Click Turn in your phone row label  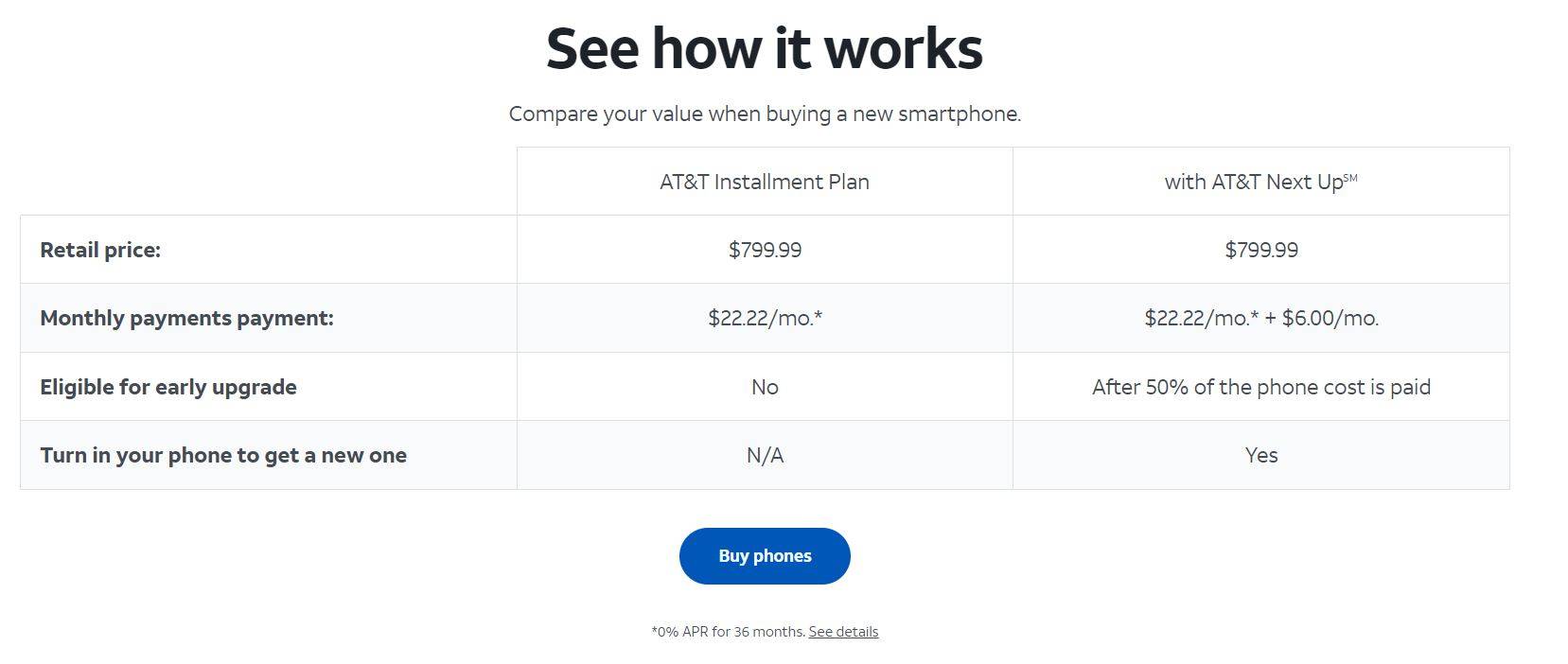pyautogui.click(x=223, y=455)
